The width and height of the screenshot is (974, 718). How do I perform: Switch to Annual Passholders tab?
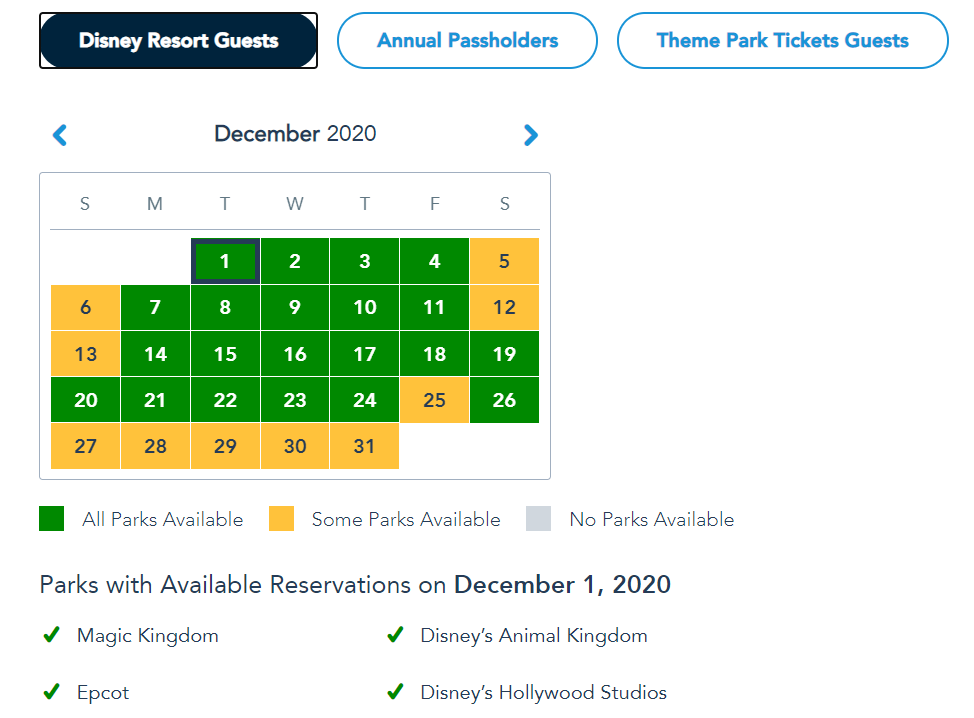point(467,41)
